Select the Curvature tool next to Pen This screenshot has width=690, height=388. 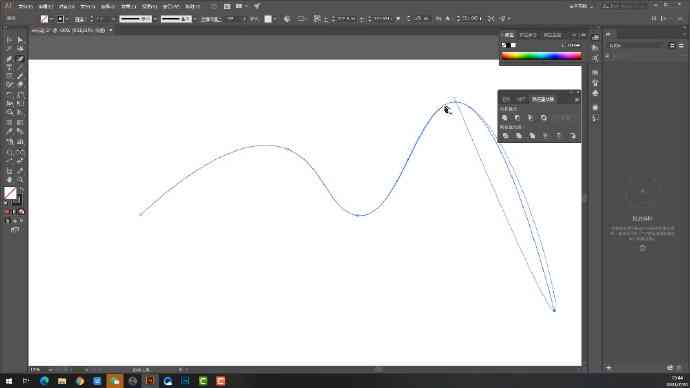20,59
